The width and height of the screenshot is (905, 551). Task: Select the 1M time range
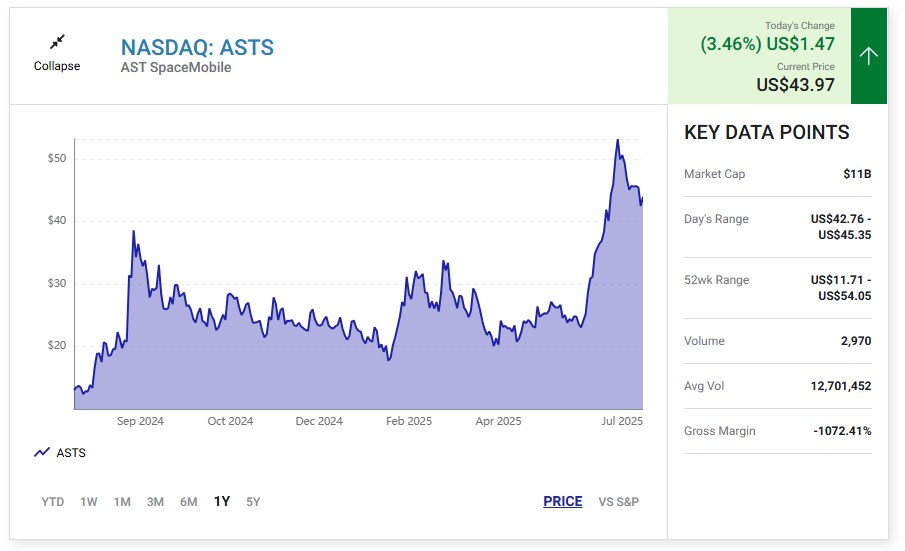coord(122,502)
